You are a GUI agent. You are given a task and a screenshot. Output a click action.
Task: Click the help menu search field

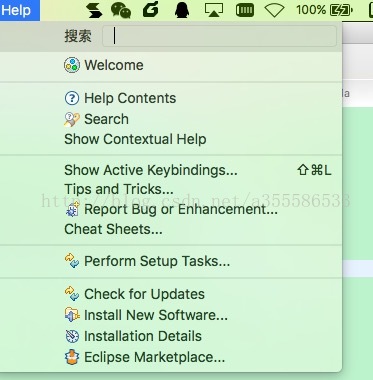pyautogui.click(x=219, y=36)
